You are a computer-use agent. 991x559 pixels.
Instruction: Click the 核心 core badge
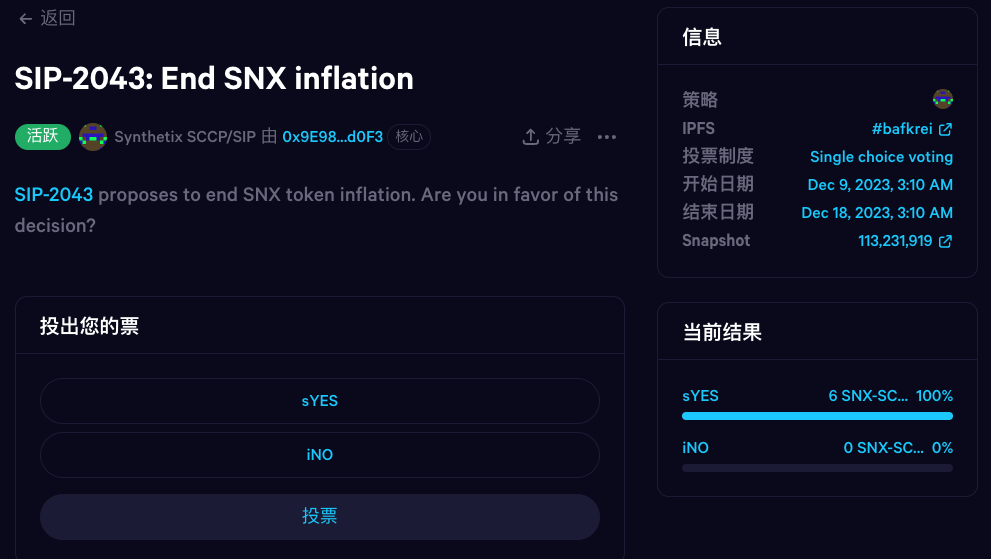[409, 137]
